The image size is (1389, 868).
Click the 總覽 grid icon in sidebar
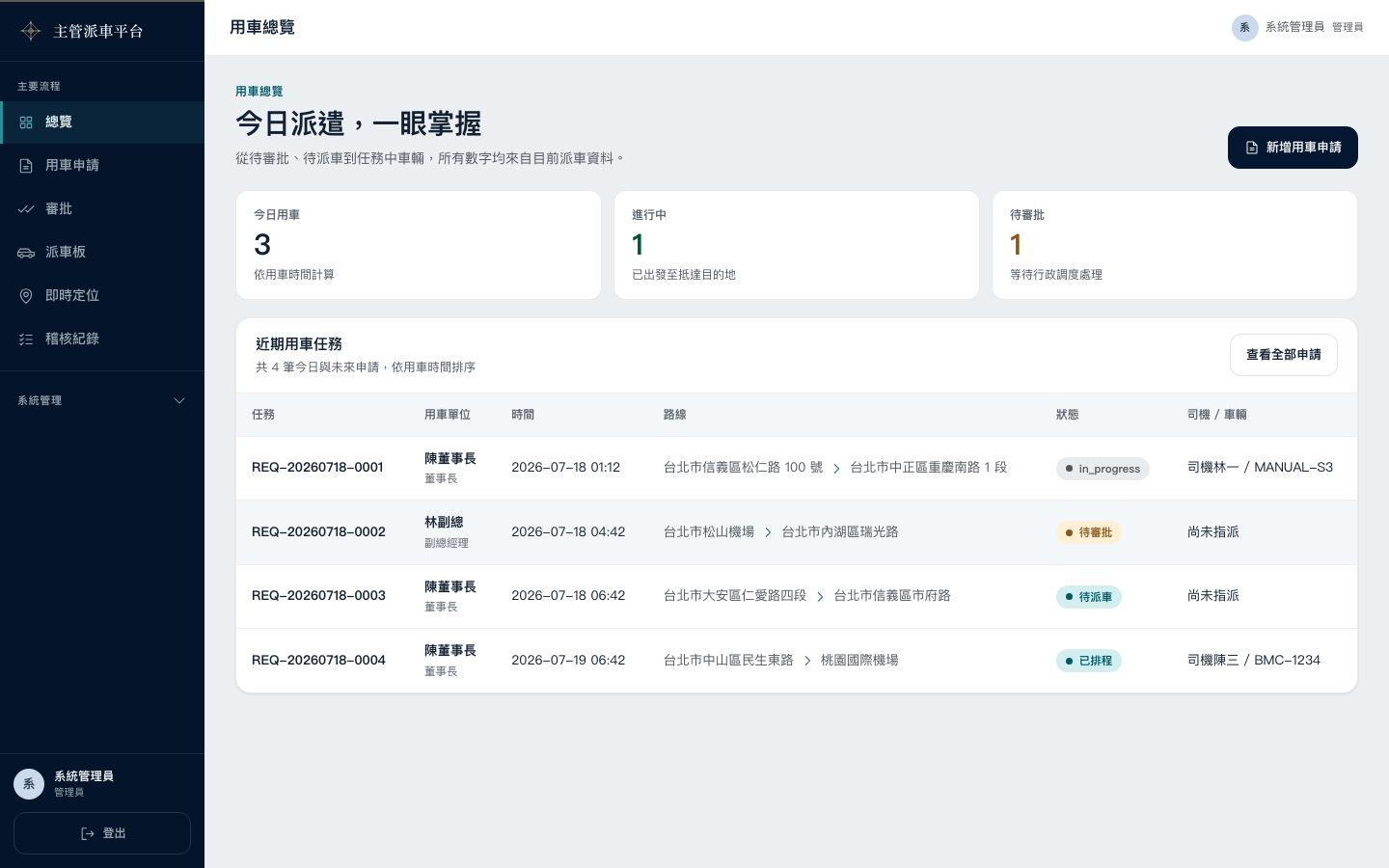point(26,122)
